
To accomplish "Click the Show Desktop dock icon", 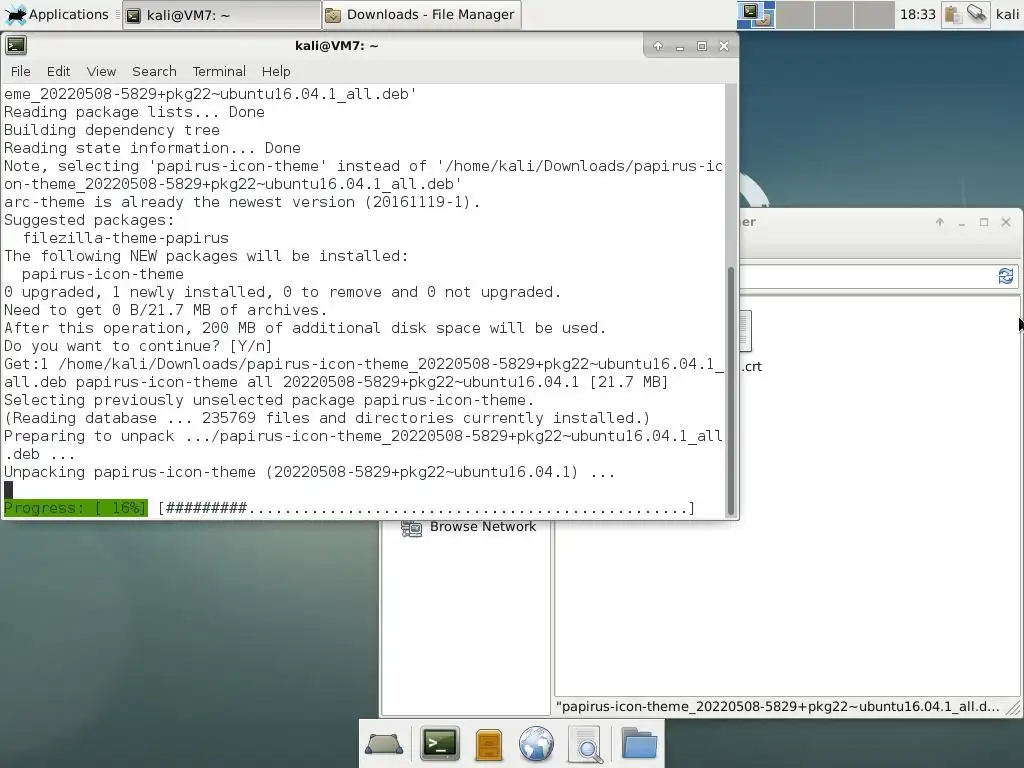I will click(383, 744).
